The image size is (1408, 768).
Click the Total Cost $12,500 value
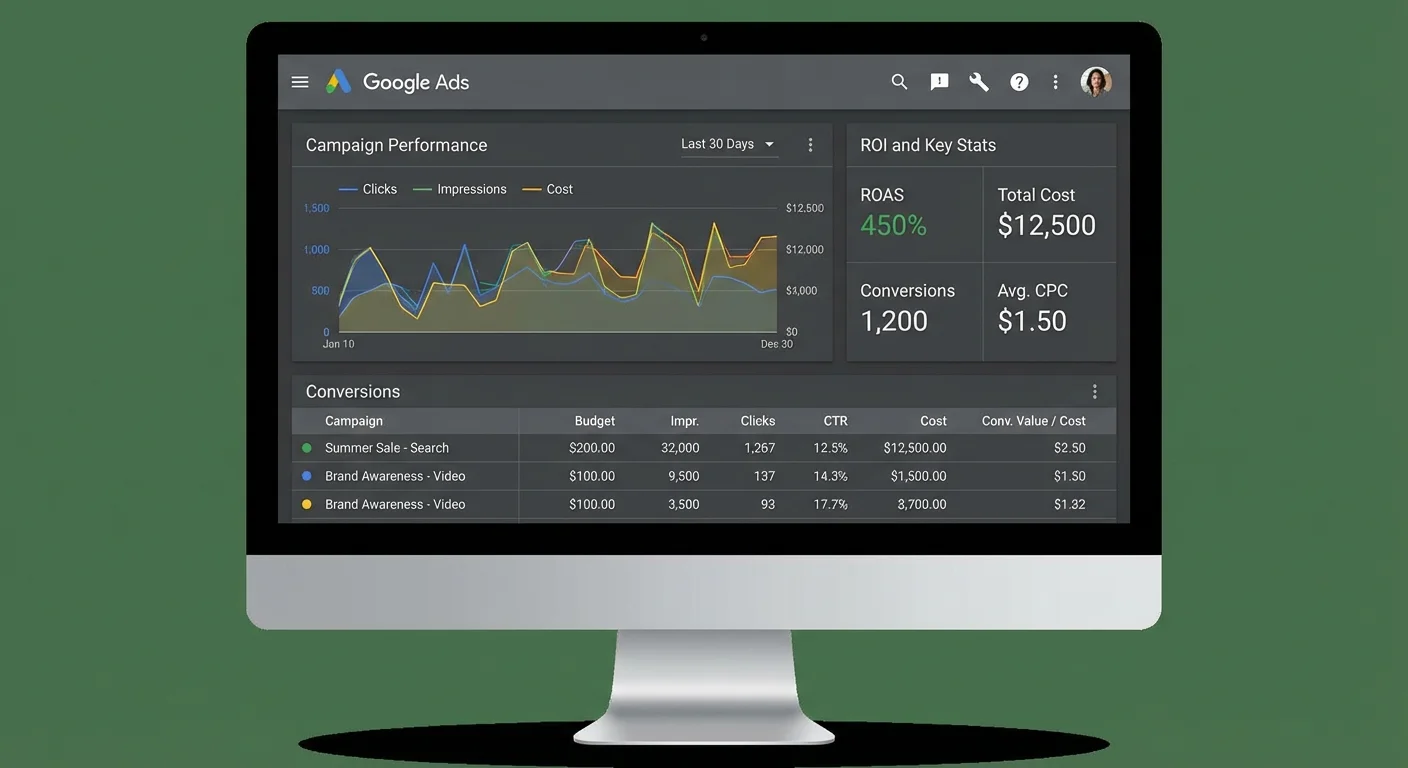1047,225
